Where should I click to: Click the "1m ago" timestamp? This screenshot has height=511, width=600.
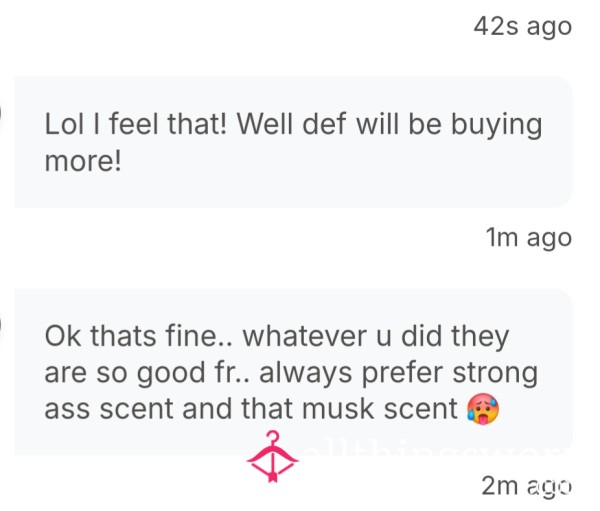point(529,238)
